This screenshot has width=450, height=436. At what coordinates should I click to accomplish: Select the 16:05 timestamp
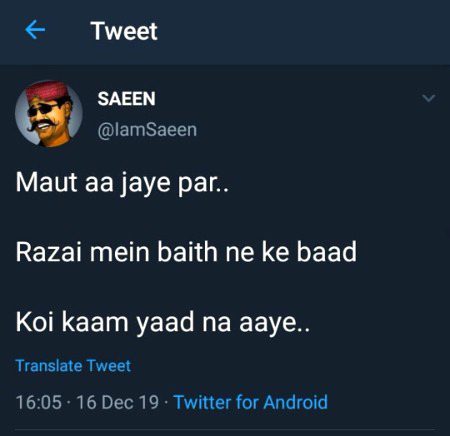39,402
